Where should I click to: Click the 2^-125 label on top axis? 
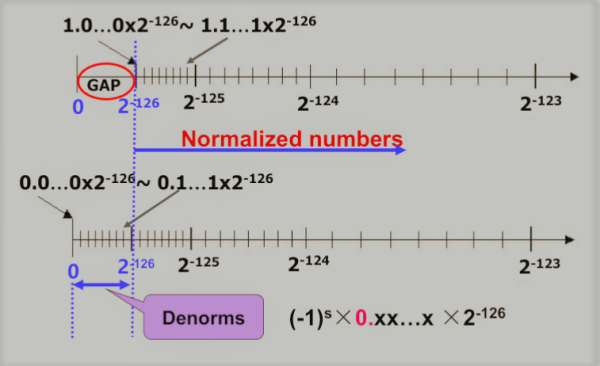pyautogui.click(x=204, y=101)
